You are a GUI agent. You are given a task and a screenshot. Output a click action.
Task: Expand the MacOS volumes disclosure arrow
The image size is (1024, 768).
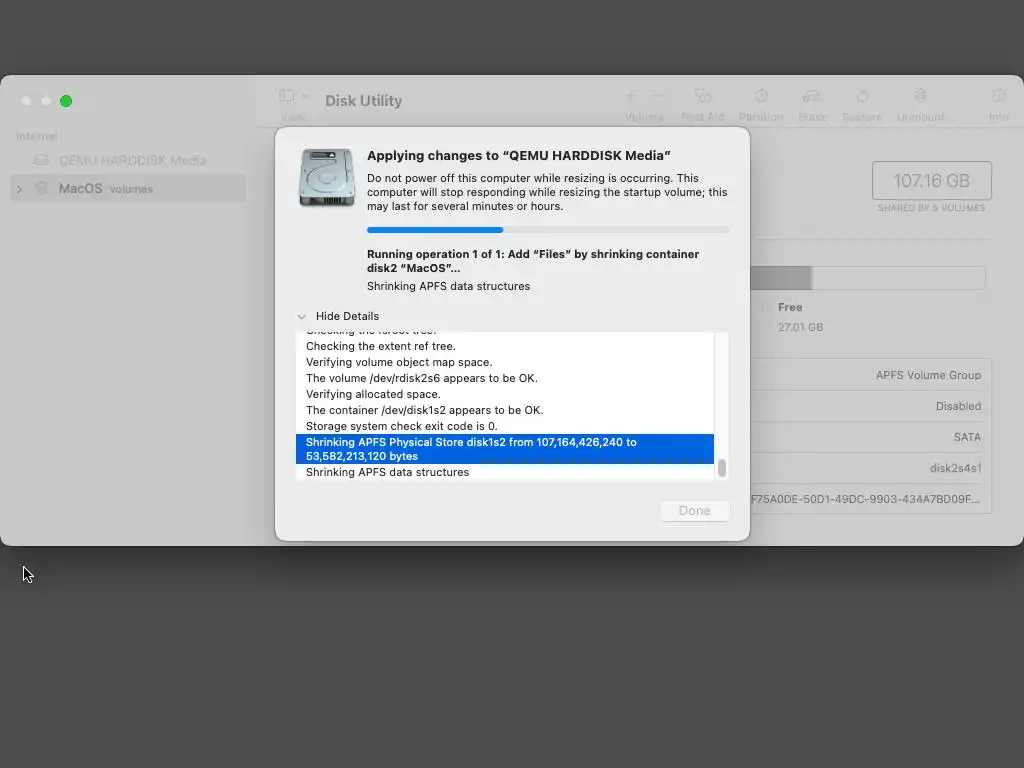point(20,189)
